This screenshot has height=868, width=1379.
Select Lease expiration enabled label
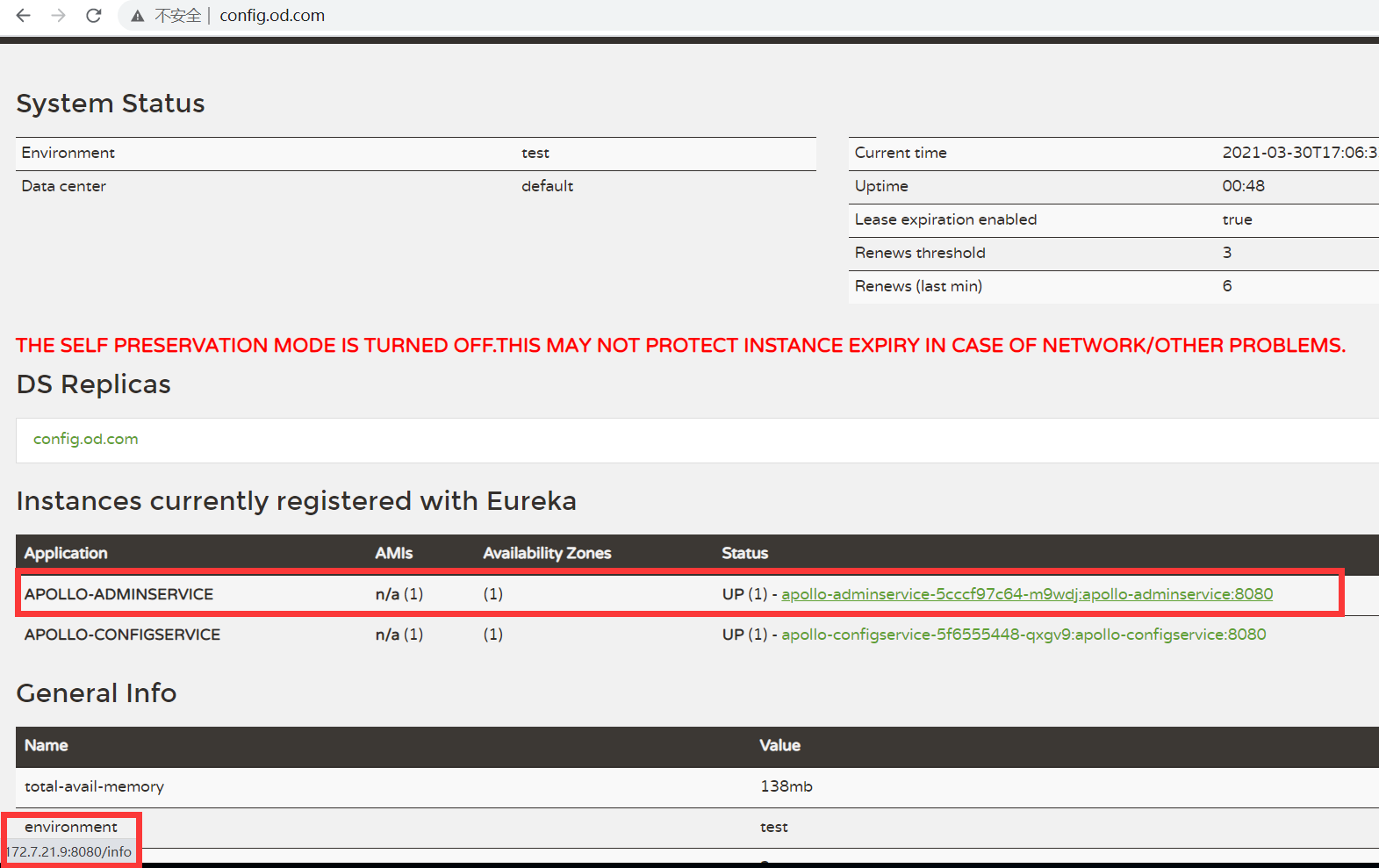(x=945, y=219)
